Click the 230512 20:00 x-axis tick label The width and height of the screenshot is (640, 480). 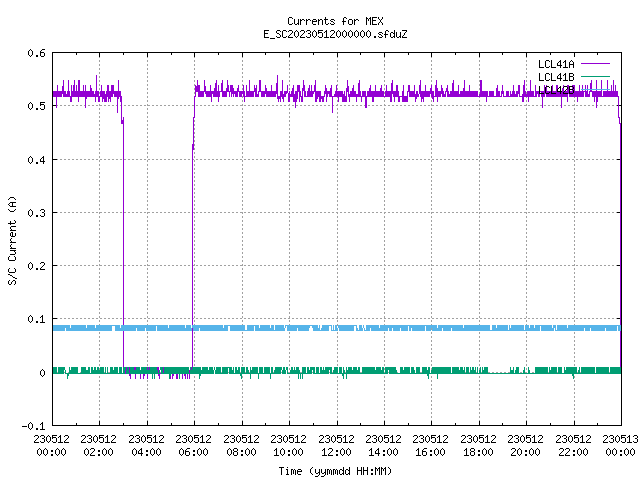(525, 446)
